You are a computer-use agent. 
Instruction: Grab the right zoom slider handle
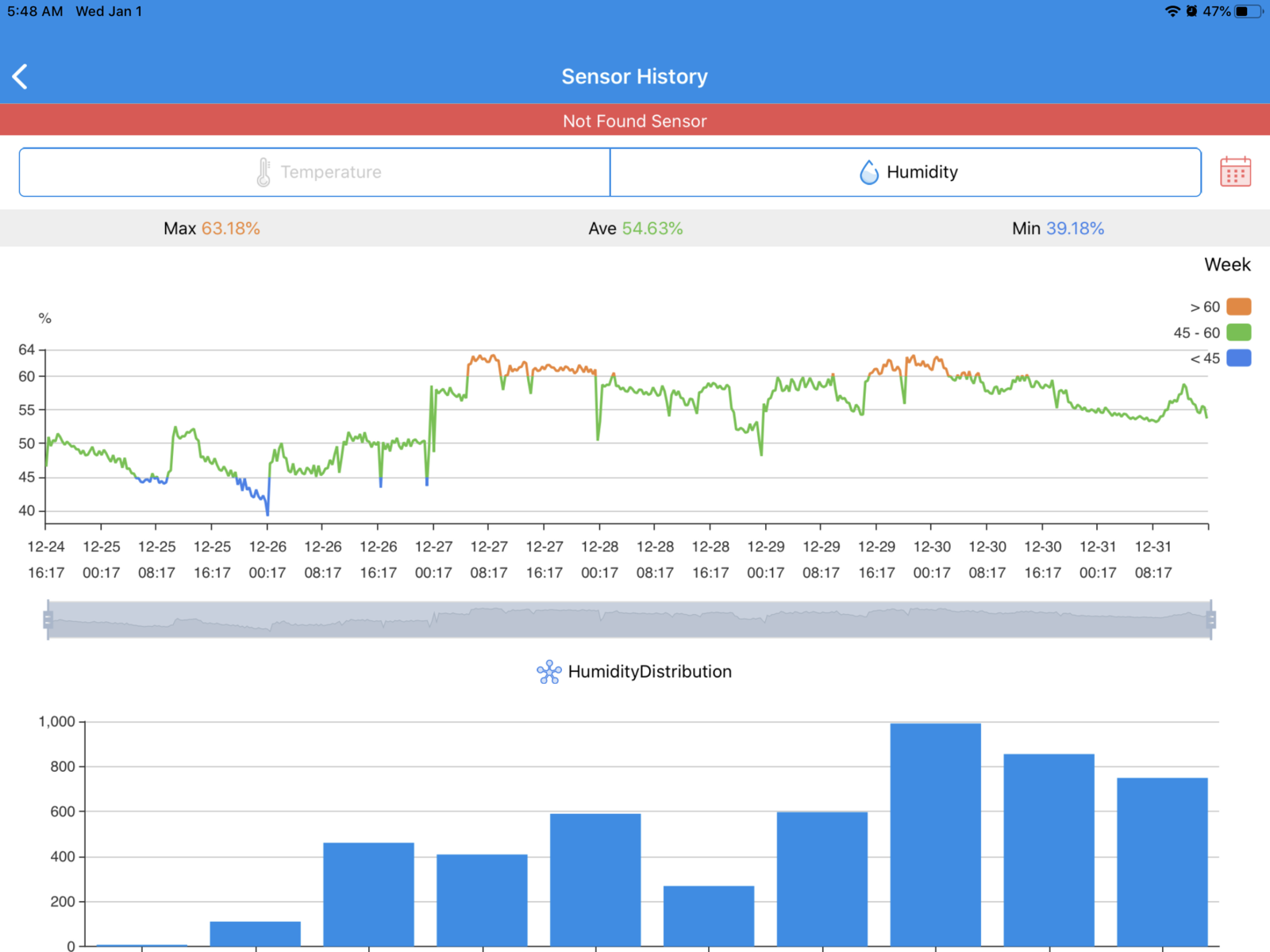click(1211, 620)
